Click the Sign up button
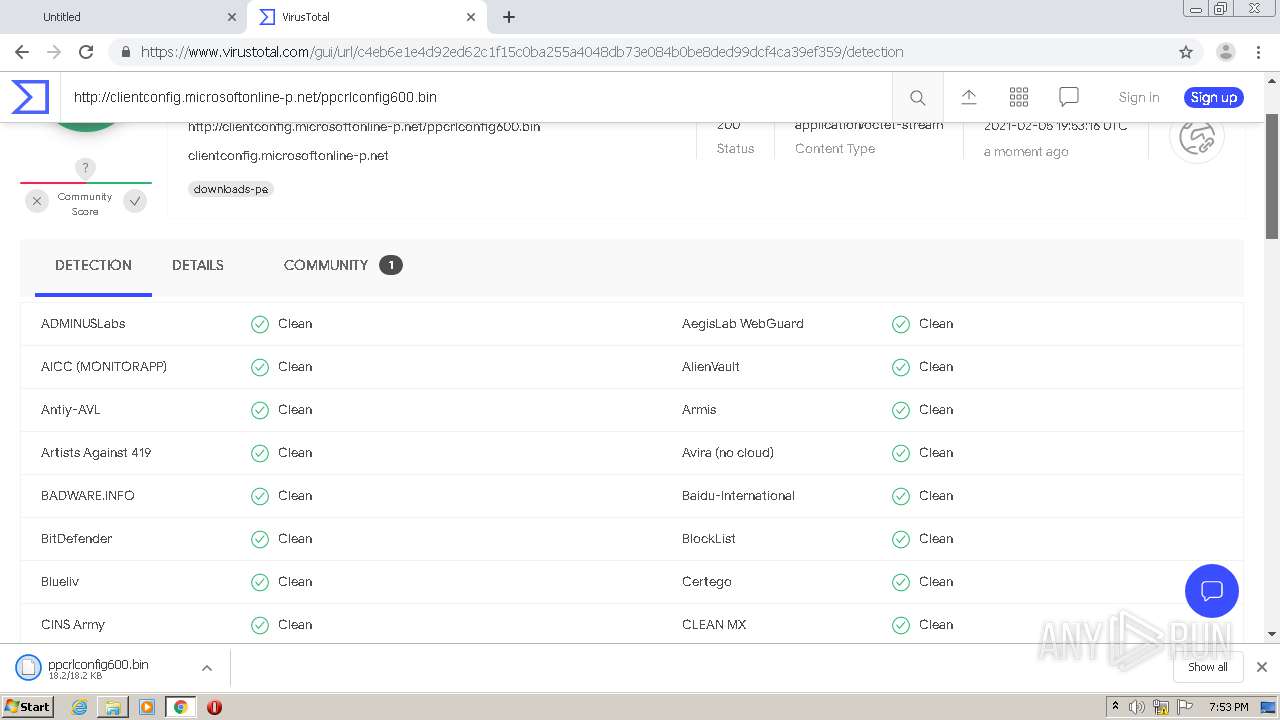The width and height of the screenshot is (1280, 720). [1214, 97]
